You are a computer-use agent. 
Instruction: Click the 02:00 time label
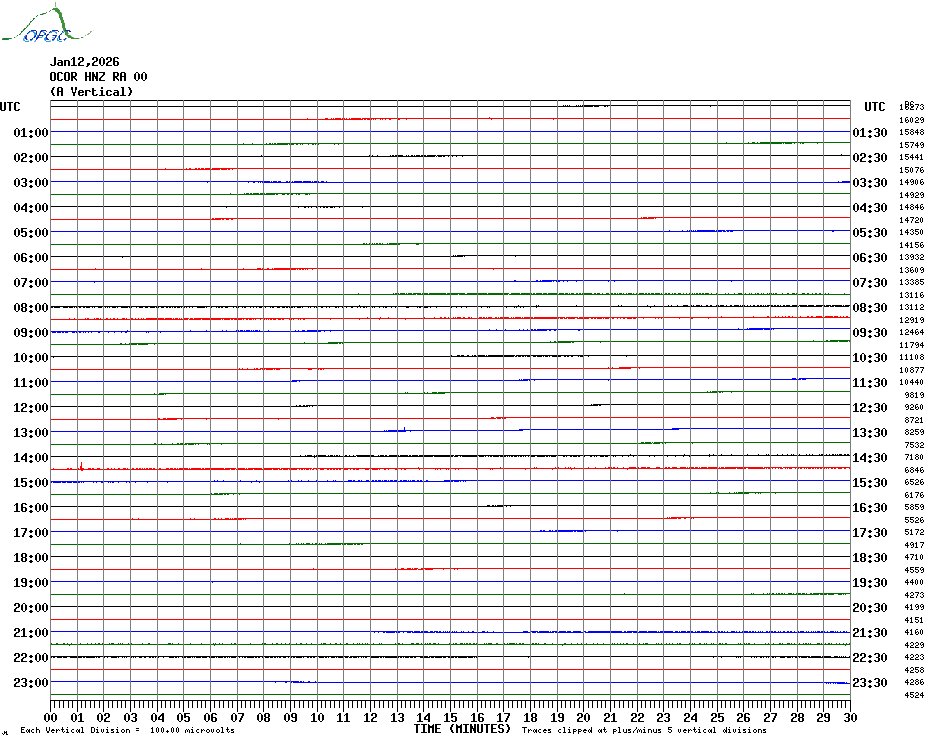[x=31, y=157]
